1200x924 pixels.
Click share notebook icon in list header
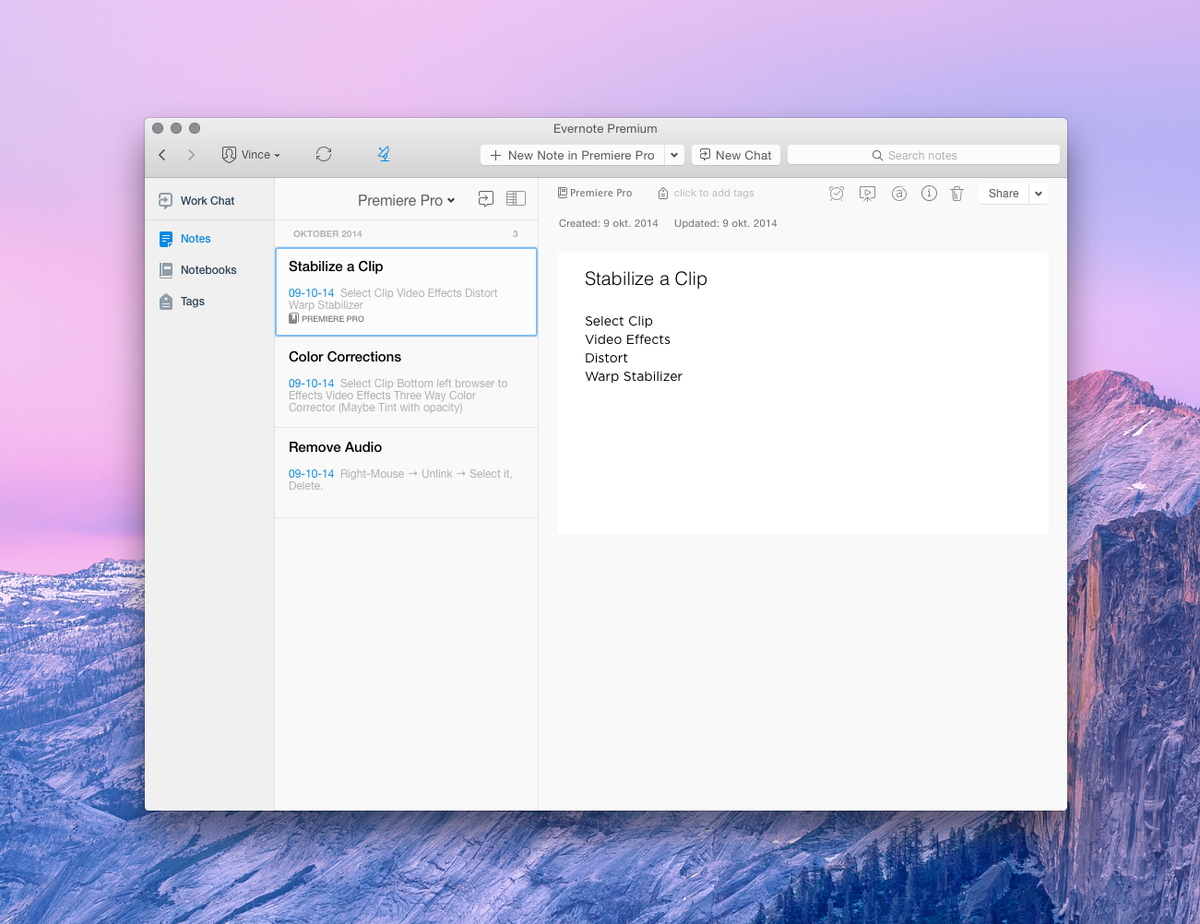[x=486, y=199]
